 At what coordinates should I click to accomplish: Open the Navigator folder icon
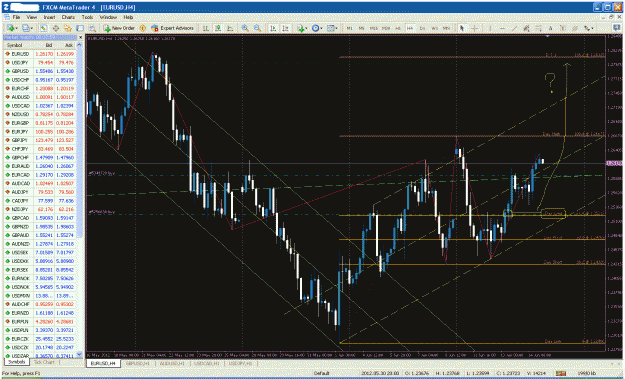tap(68, 28)
